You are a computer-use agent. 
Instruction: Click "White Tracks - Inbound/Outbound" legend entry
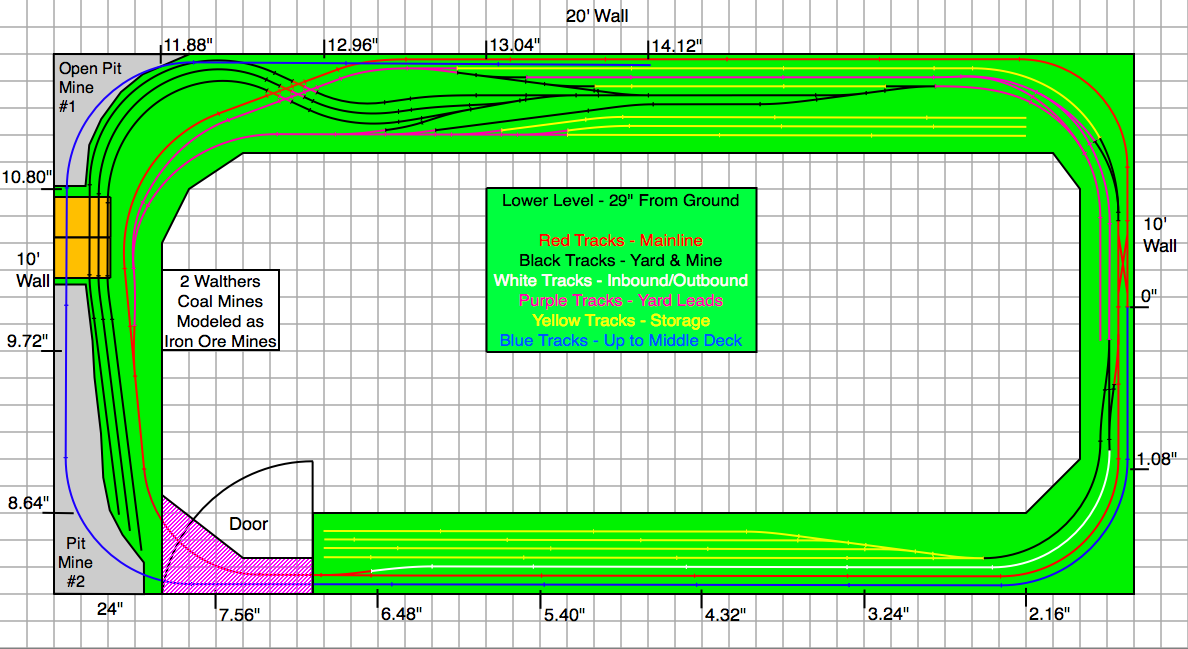(x=620, y=280)
